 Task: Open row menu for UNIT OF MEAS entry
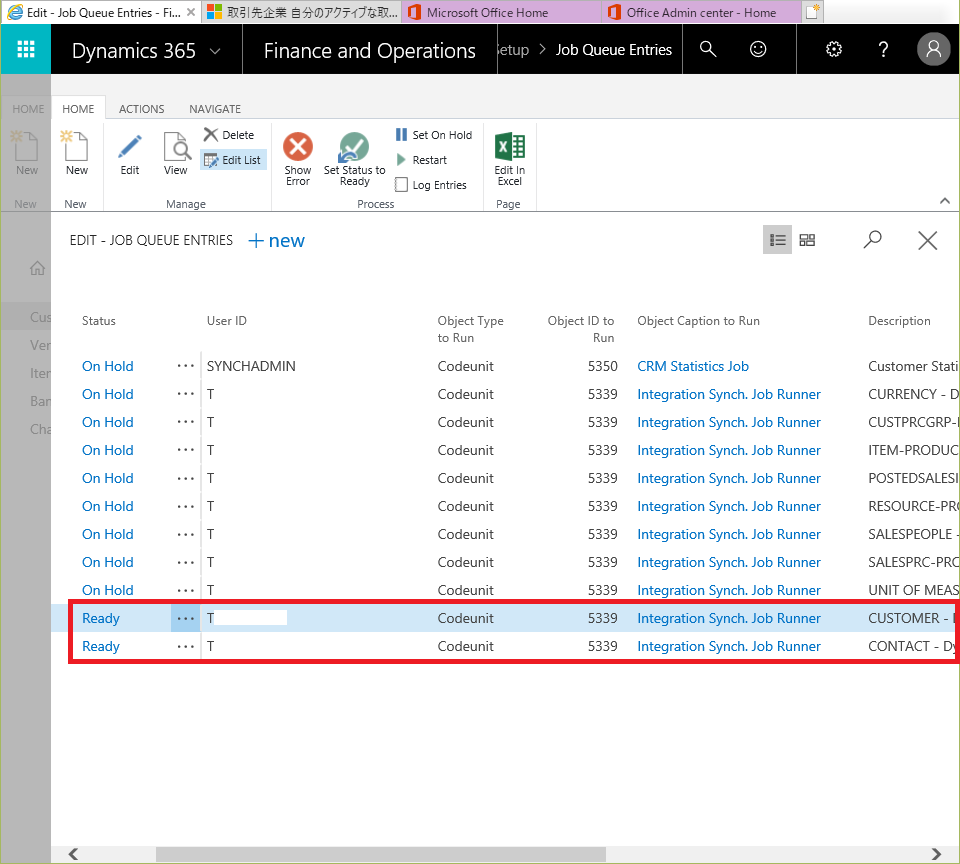point(186,590)
